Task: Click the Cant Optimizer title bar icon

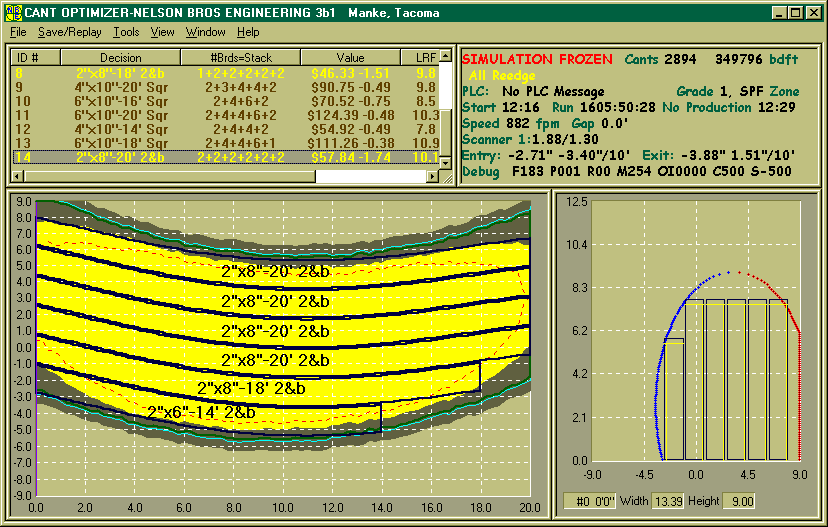Action: pyautogui.click(x=13, y=13)
